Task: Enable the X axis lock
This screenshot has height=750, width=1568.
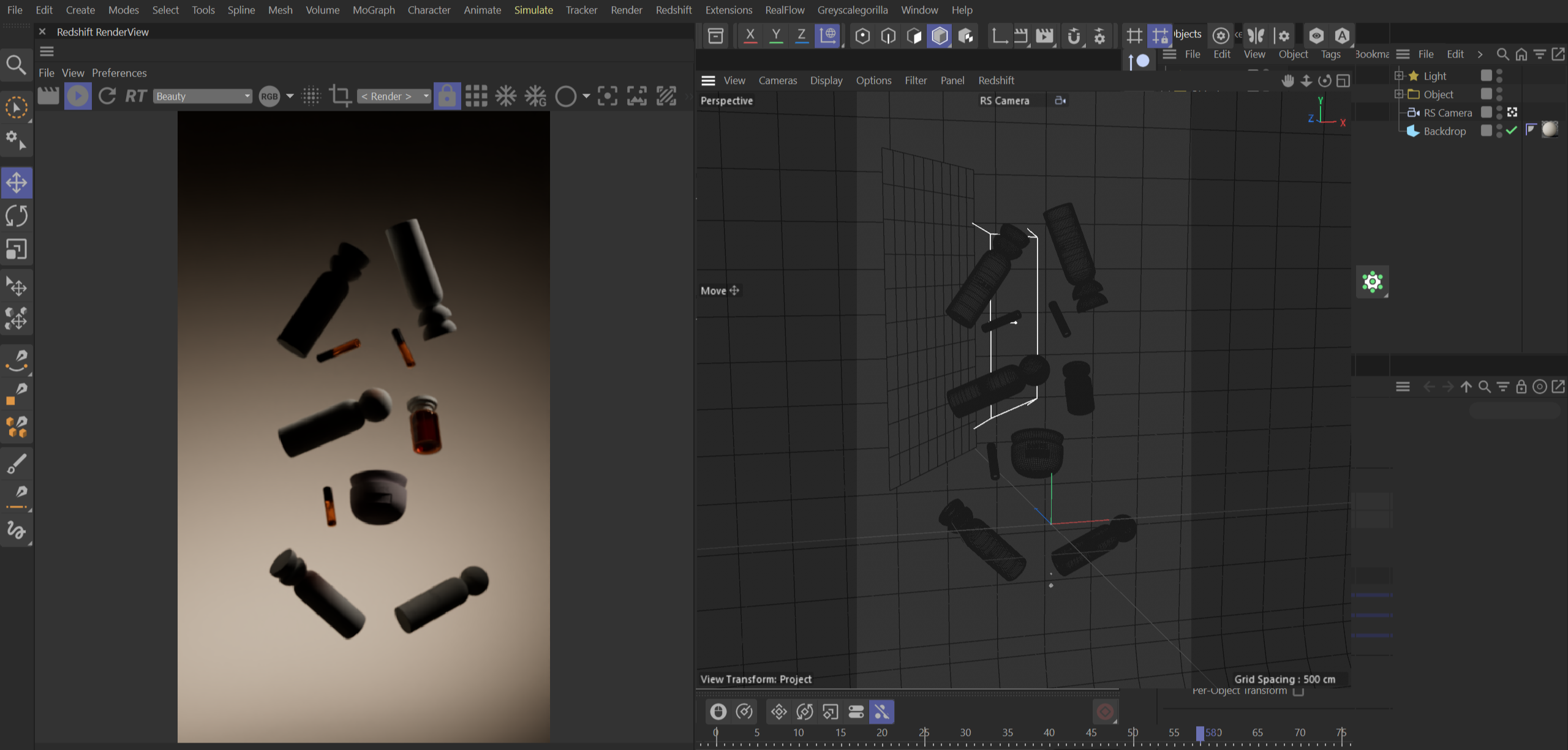Action: point(750,36)
